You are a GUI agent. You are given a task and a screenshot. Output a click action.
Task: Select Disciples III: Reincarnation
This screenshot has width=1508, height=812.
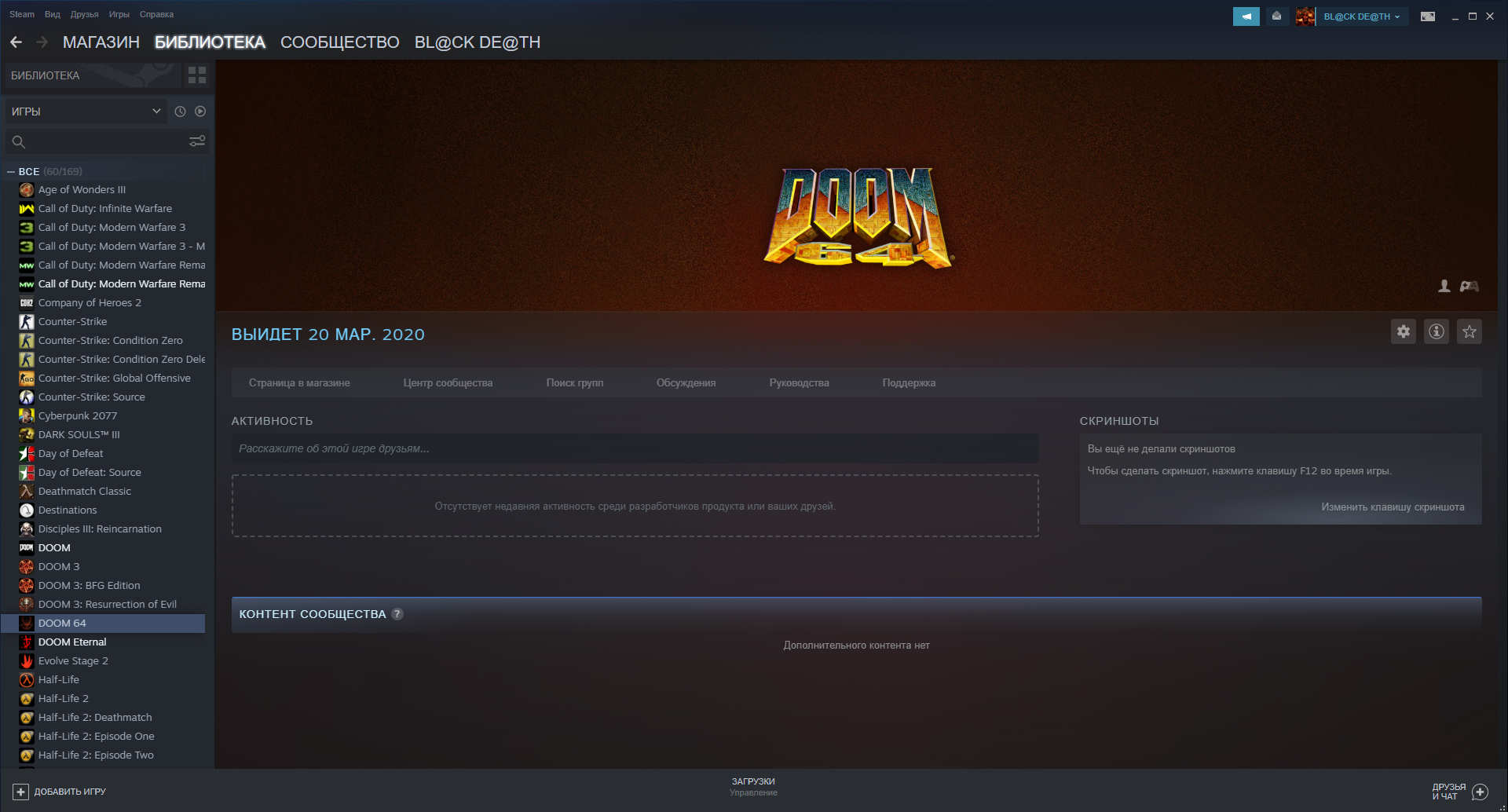click(104, 529)
